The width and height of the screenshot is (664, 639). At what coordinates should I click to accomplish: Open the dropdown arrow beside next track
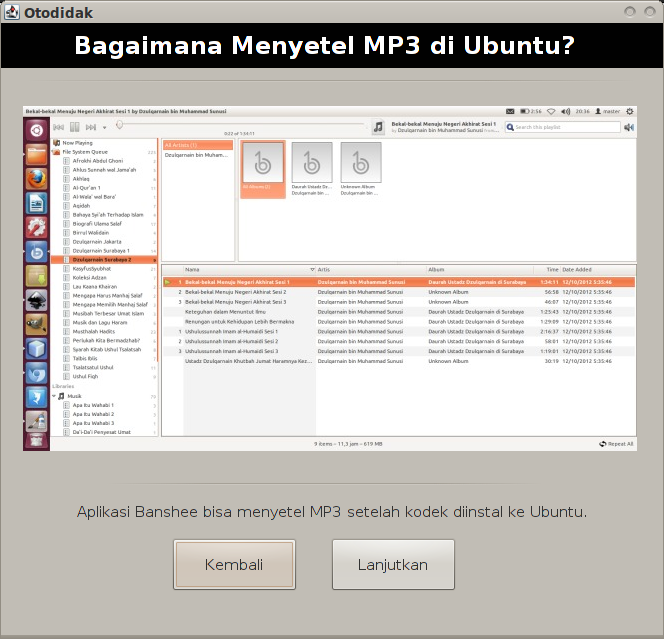click(x=104, y=127)
